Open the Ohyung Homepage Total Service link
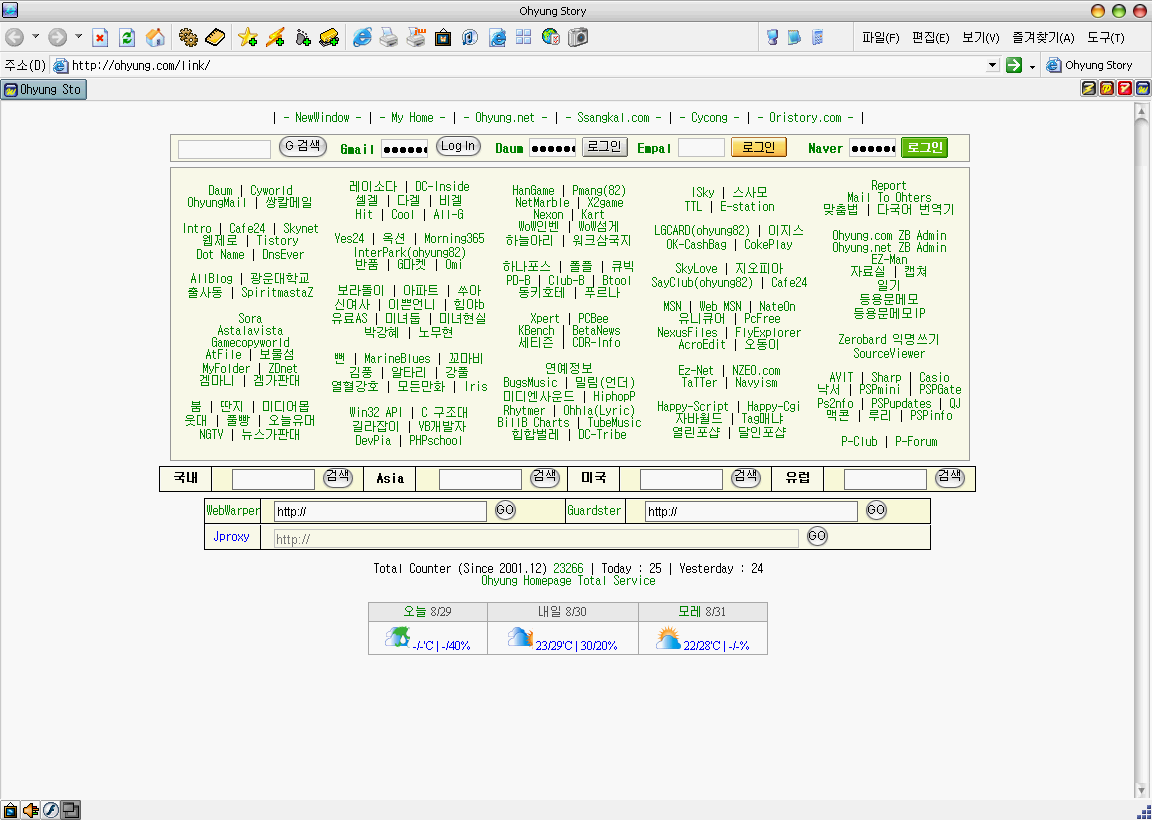Image resolution: width=1152 pixels, height=820 pixels. [x=568, y=580]
